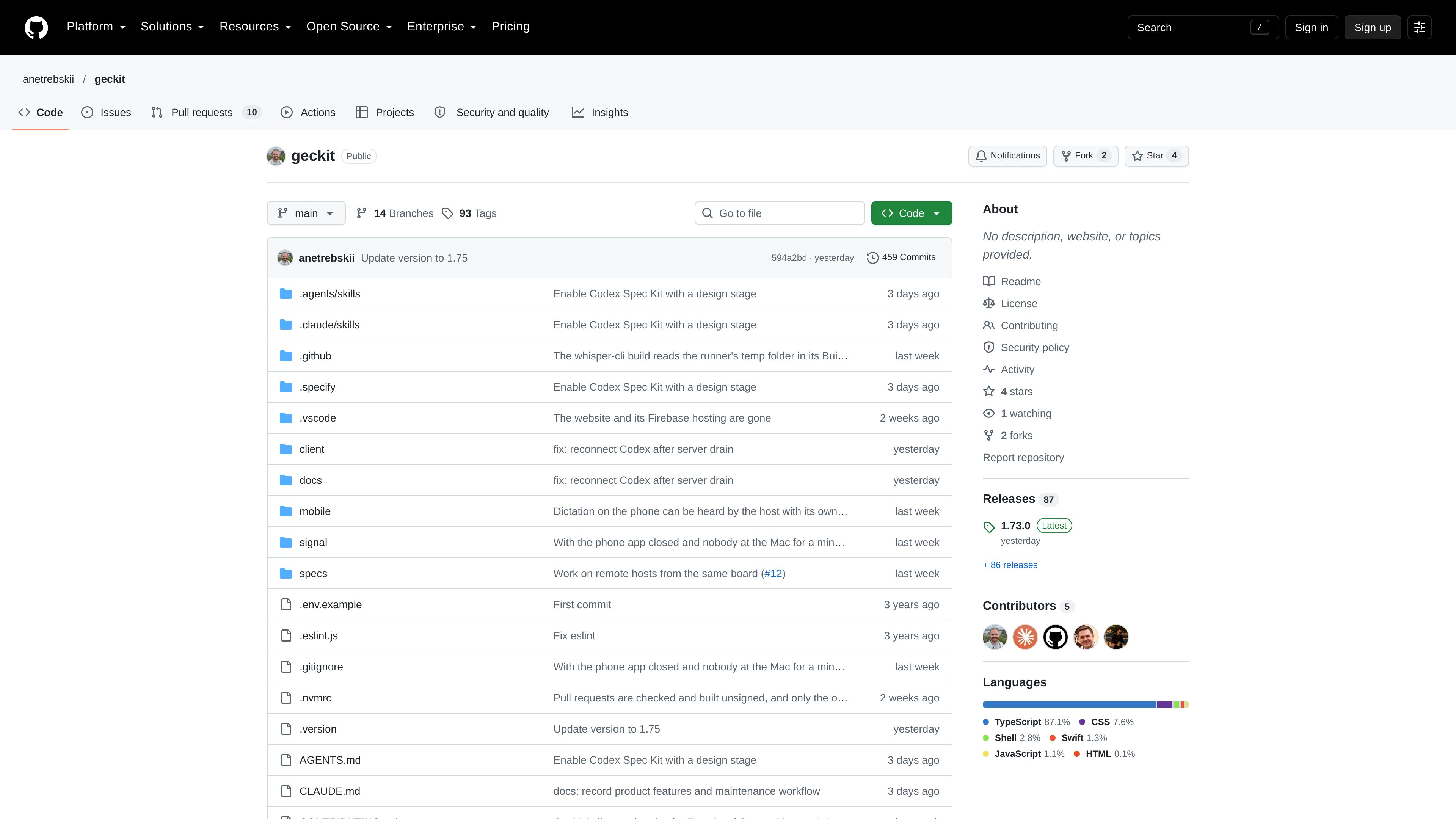Switch to the Issues tab
Viewport: 1456px width, 819px height.
pyautogui.click(x=106, y=113)
